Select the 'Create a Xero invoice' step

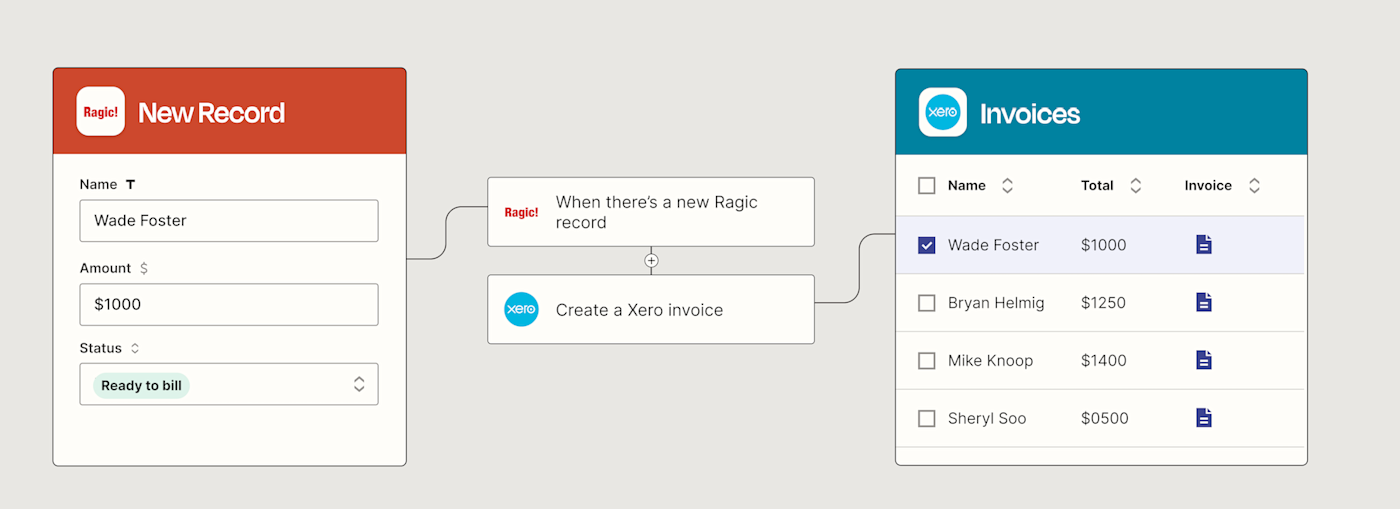pyautogui.click(x=651, y=310)
